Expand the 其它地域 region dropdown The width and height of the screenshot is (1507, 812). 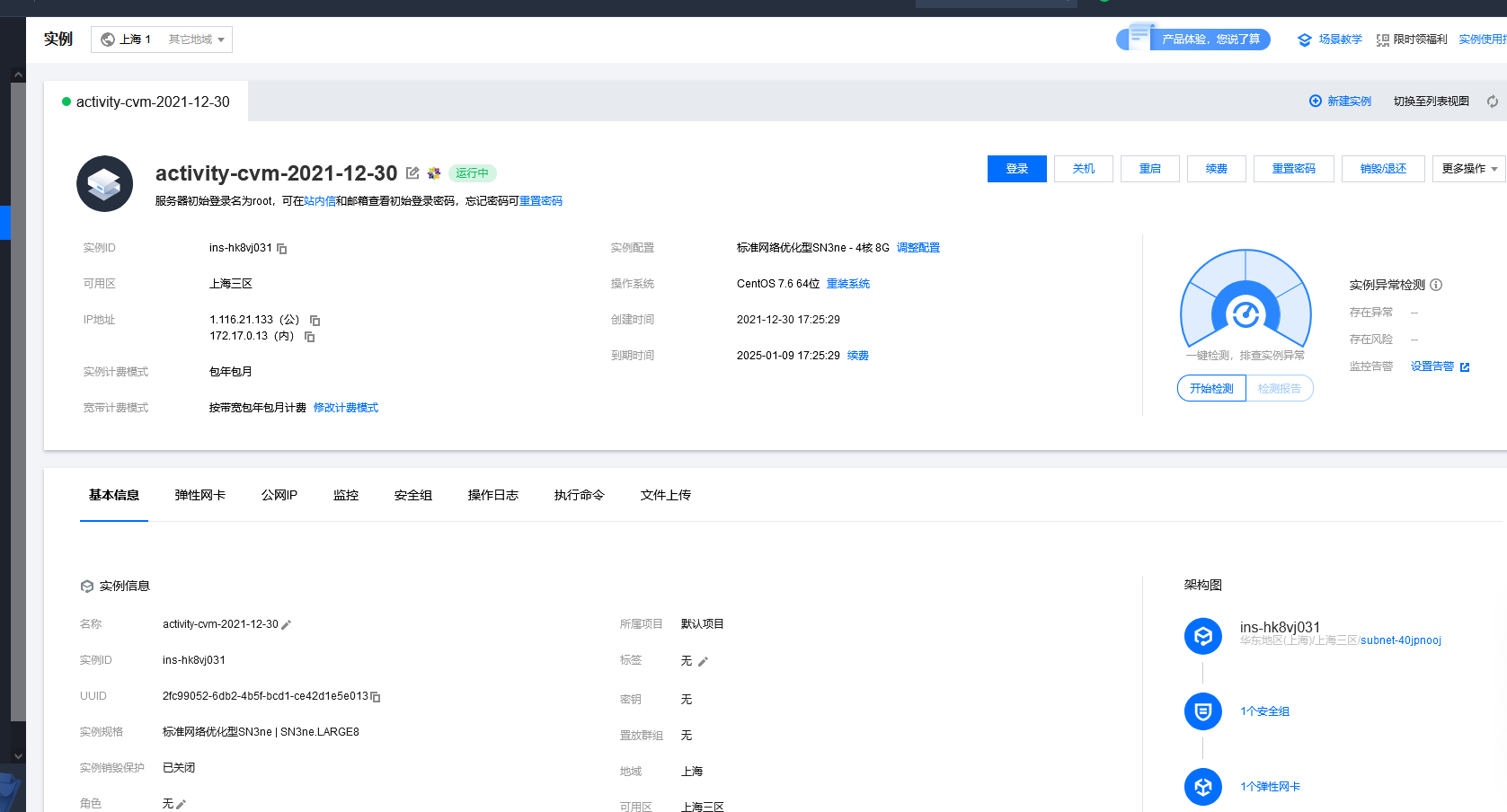point(197,40)
